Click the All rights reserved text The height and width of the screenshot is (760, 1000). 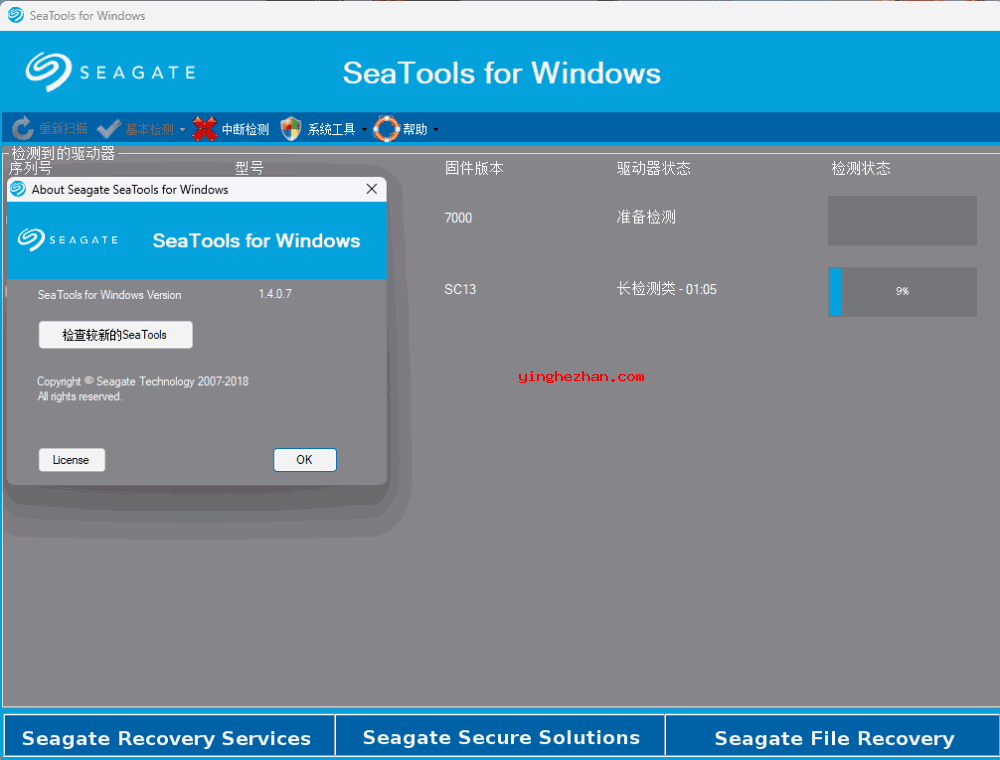click(80, 397)
